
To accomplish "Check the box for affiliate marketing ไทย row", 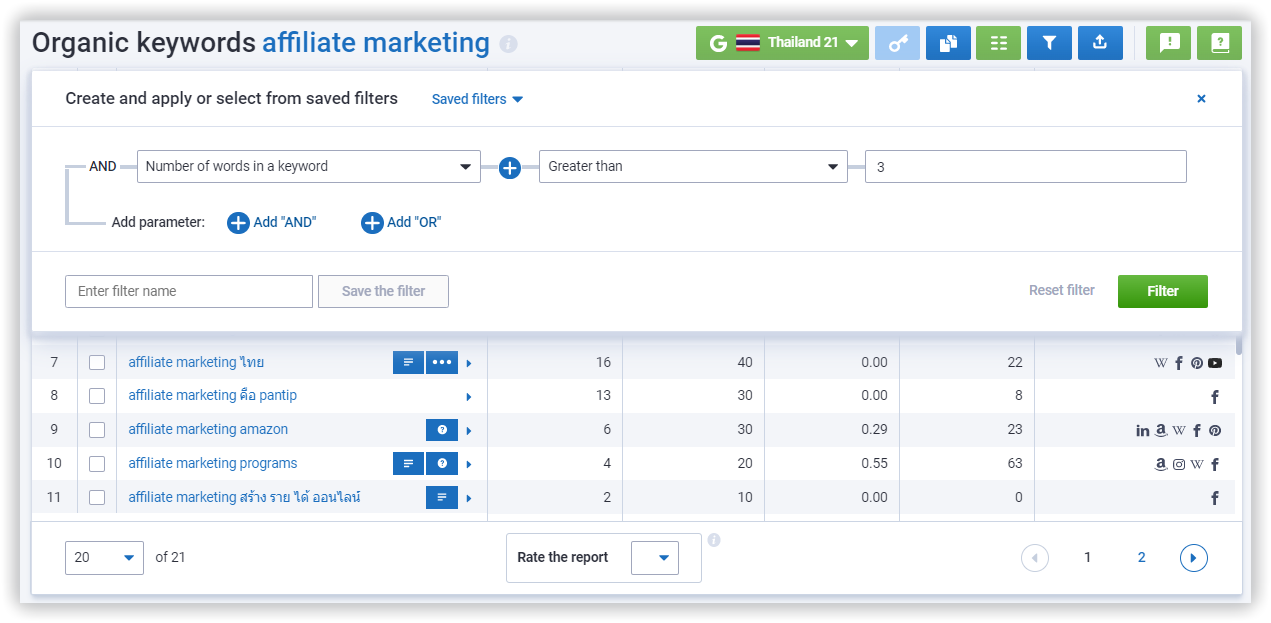I will click(x=97, y=363).
